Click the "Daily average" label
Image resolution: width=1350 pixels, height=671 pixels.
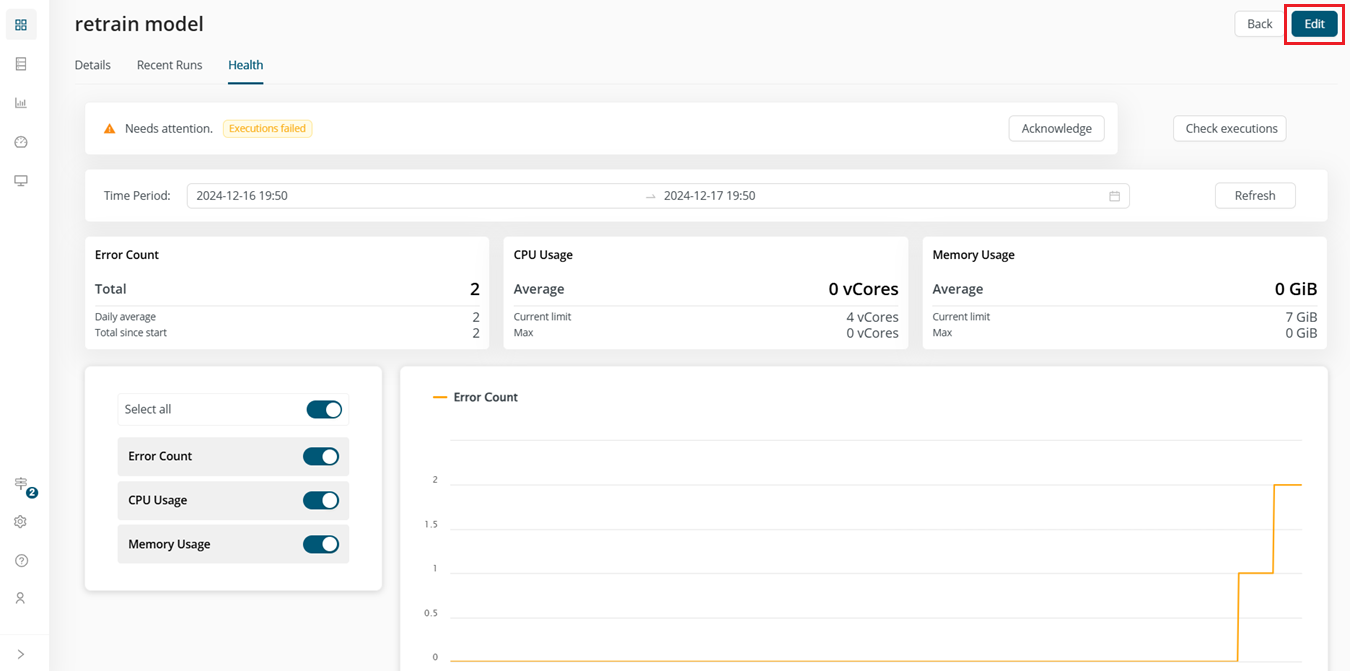tap(126, 317)
